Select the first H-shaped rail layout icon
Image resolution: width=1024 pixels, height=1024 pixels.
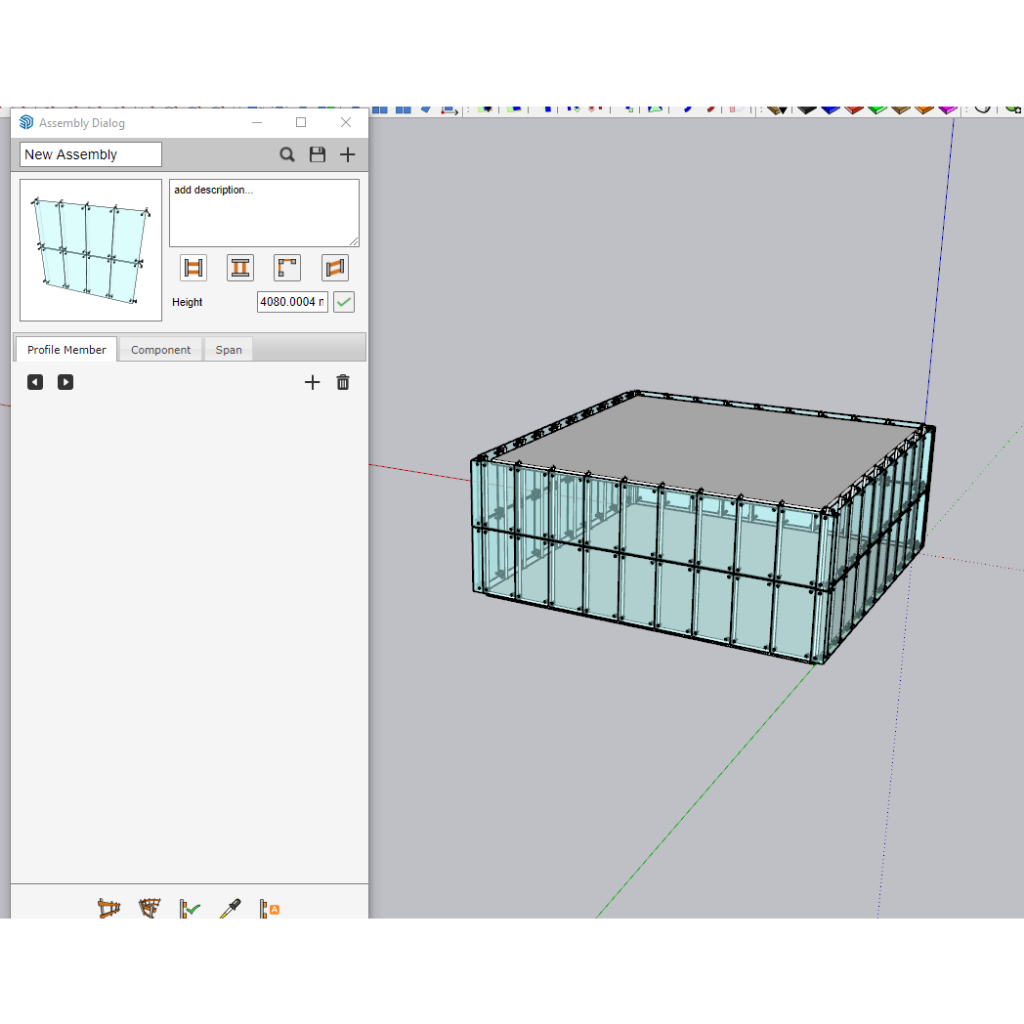pos(193,268)
